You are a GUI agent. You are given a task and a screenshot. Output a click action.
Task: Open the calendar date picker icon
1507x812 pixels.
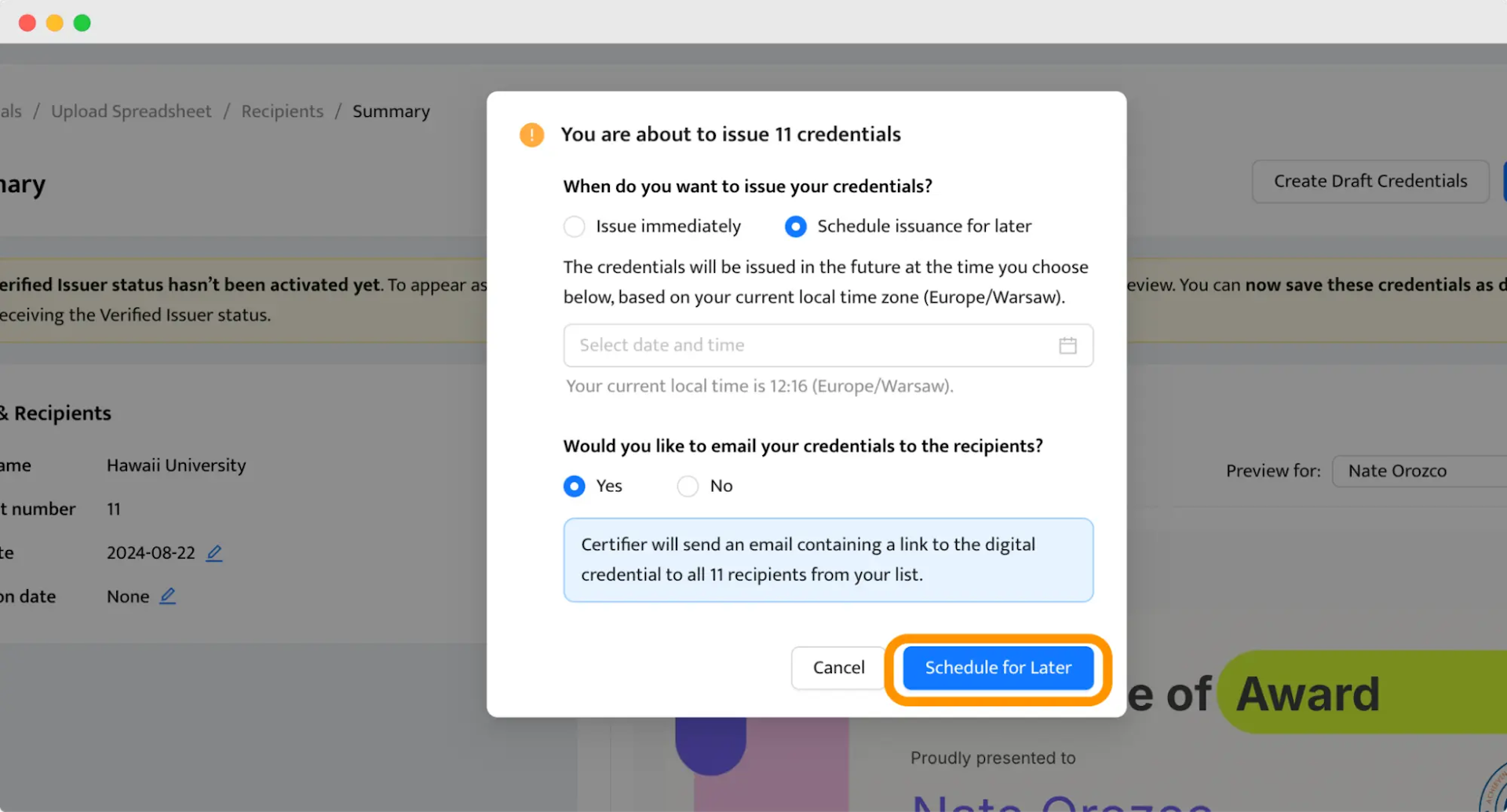1068,345
